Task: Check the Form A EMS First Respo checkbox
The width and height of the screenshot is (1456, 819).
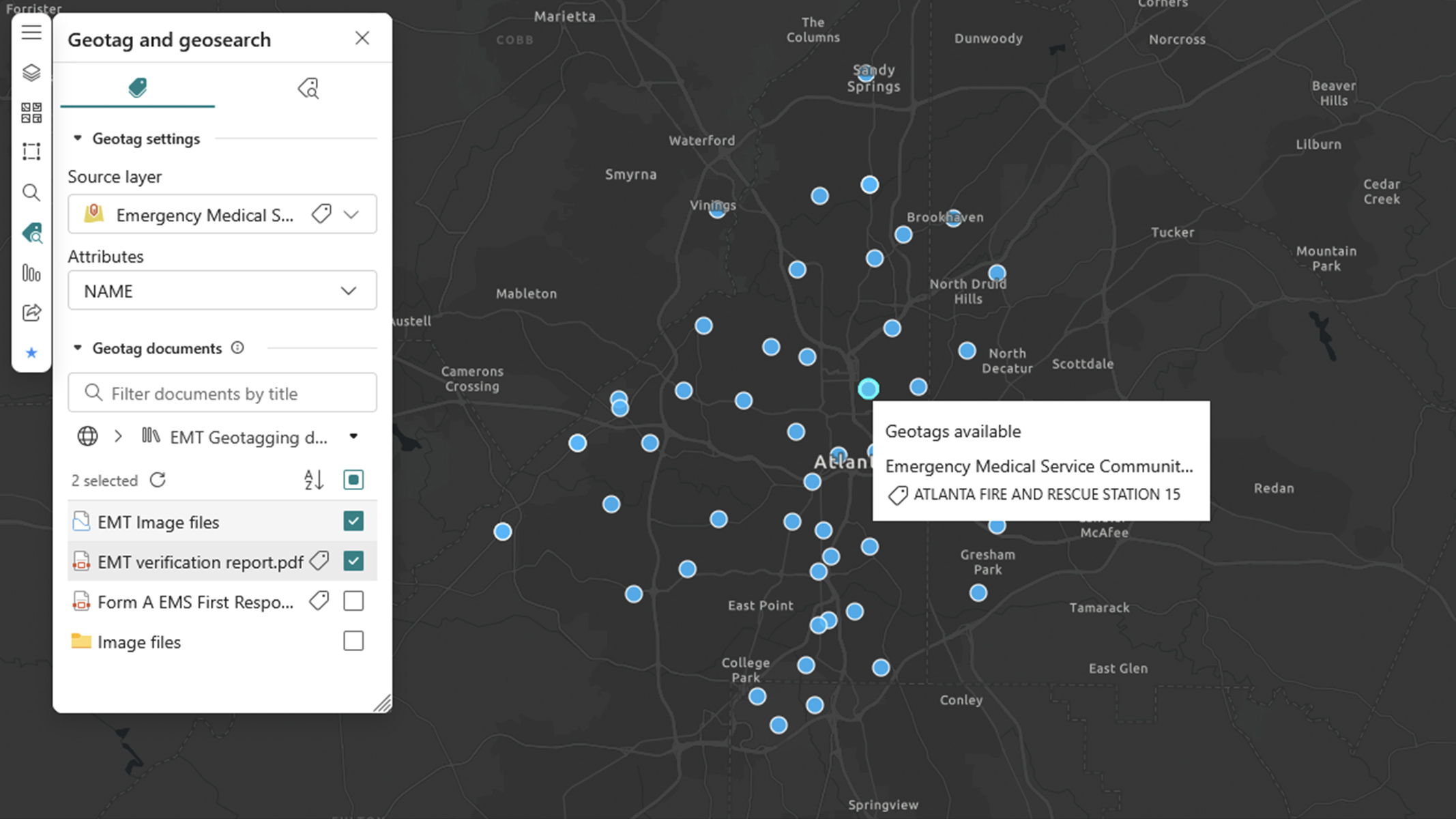Action: [x=353, y=601]
